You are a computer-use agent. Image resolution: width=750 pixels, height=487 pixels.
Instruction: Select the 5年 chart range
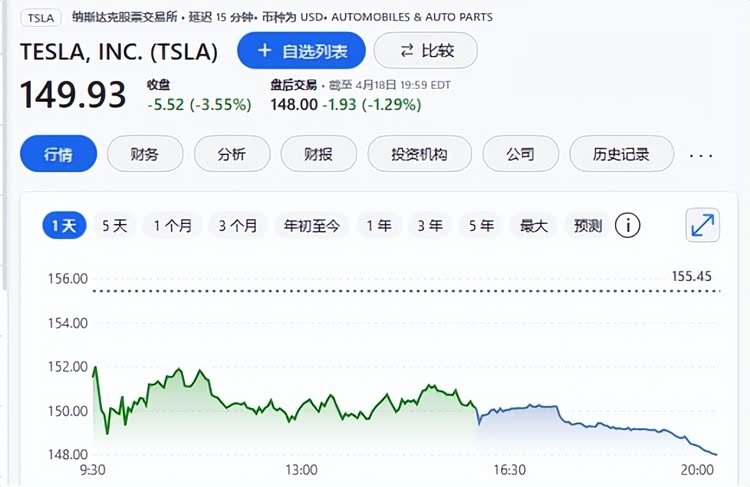point(482,225)
